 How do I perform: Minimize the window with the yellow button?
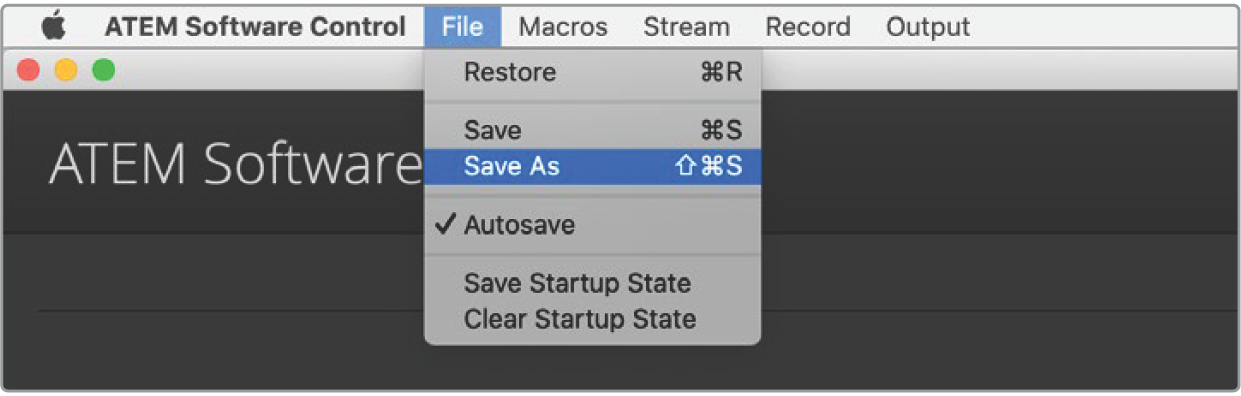[x=66, y=70]
